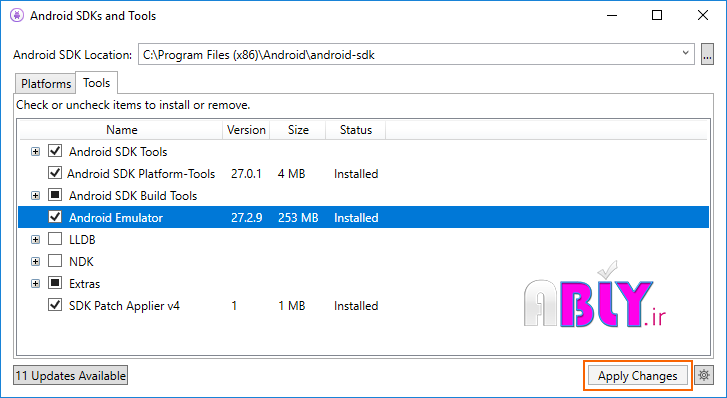Check the LLDB checkbox
The image size is (727, 398).
(55, 239)
